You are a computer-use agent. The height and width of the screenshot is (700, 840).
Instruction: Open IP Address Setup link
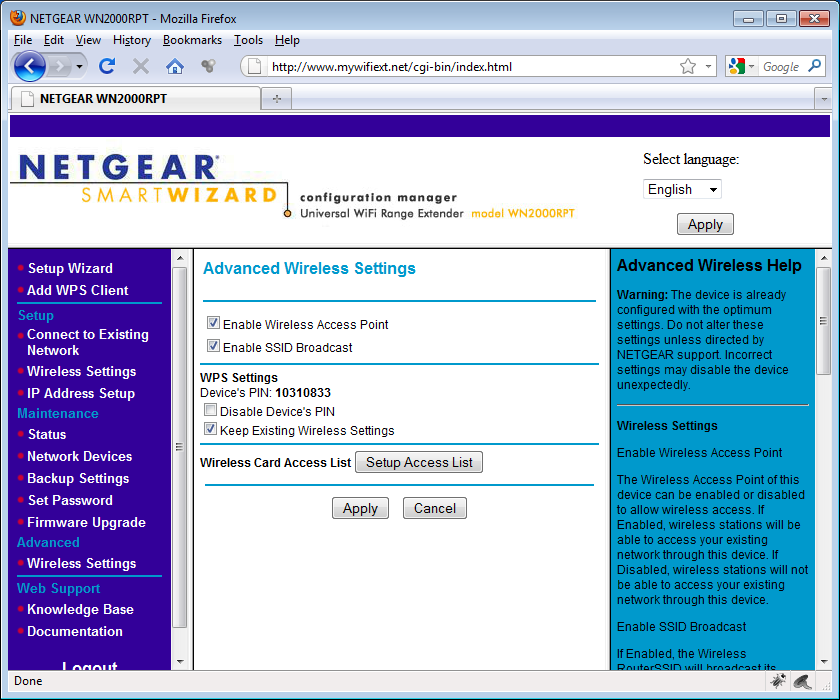click(x=81, y=393)
